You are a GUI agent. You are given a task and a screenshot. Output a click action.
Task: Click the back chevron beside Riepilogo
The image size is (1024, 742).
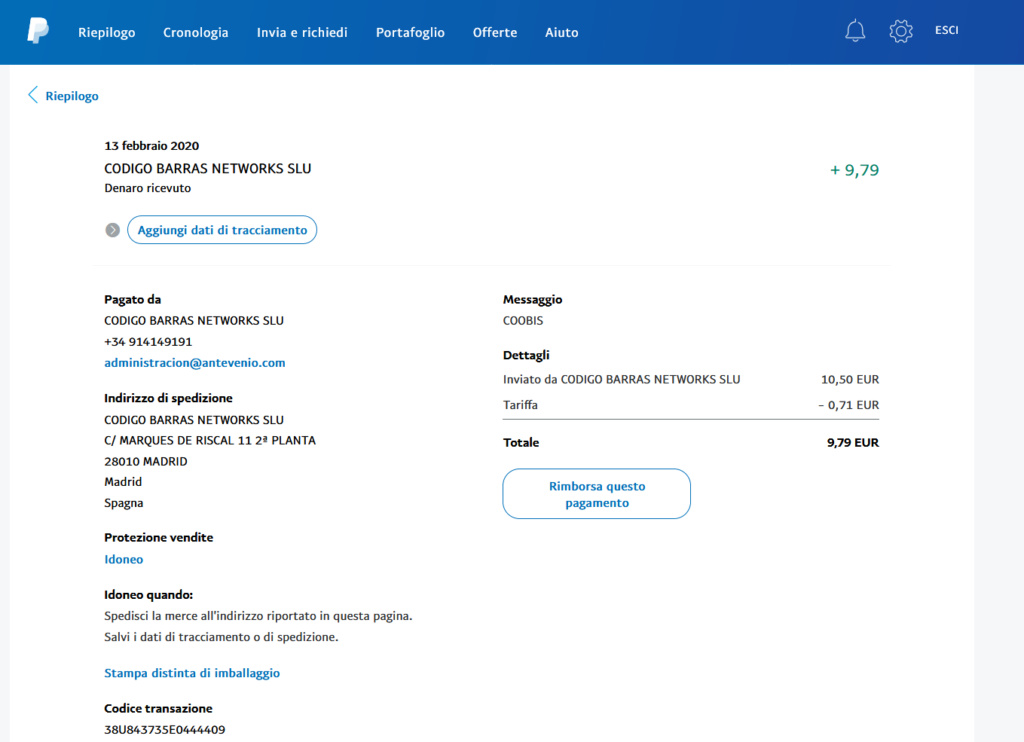[x=33, y=95]
